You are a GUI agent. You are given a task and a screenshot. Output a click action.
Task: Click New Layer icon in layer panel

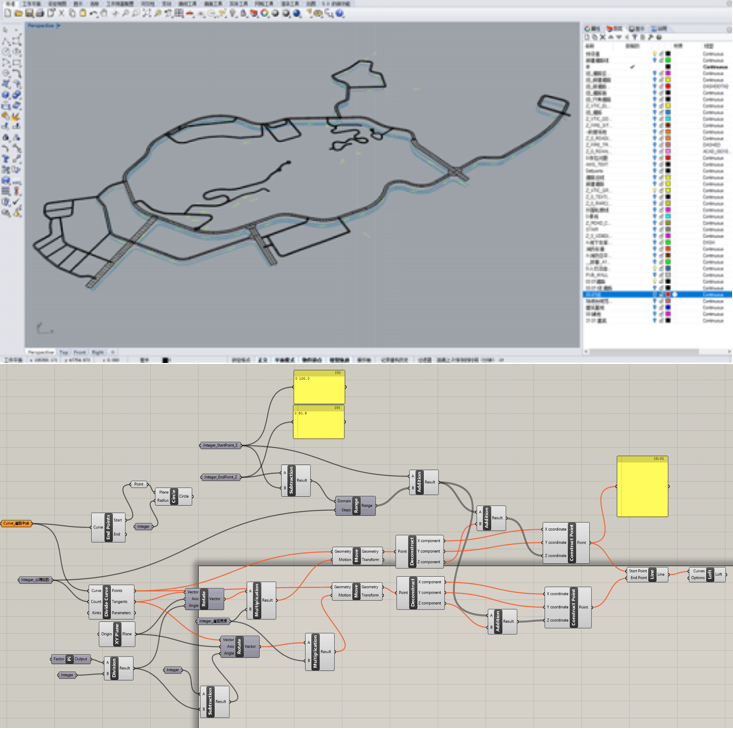(587, 37)
